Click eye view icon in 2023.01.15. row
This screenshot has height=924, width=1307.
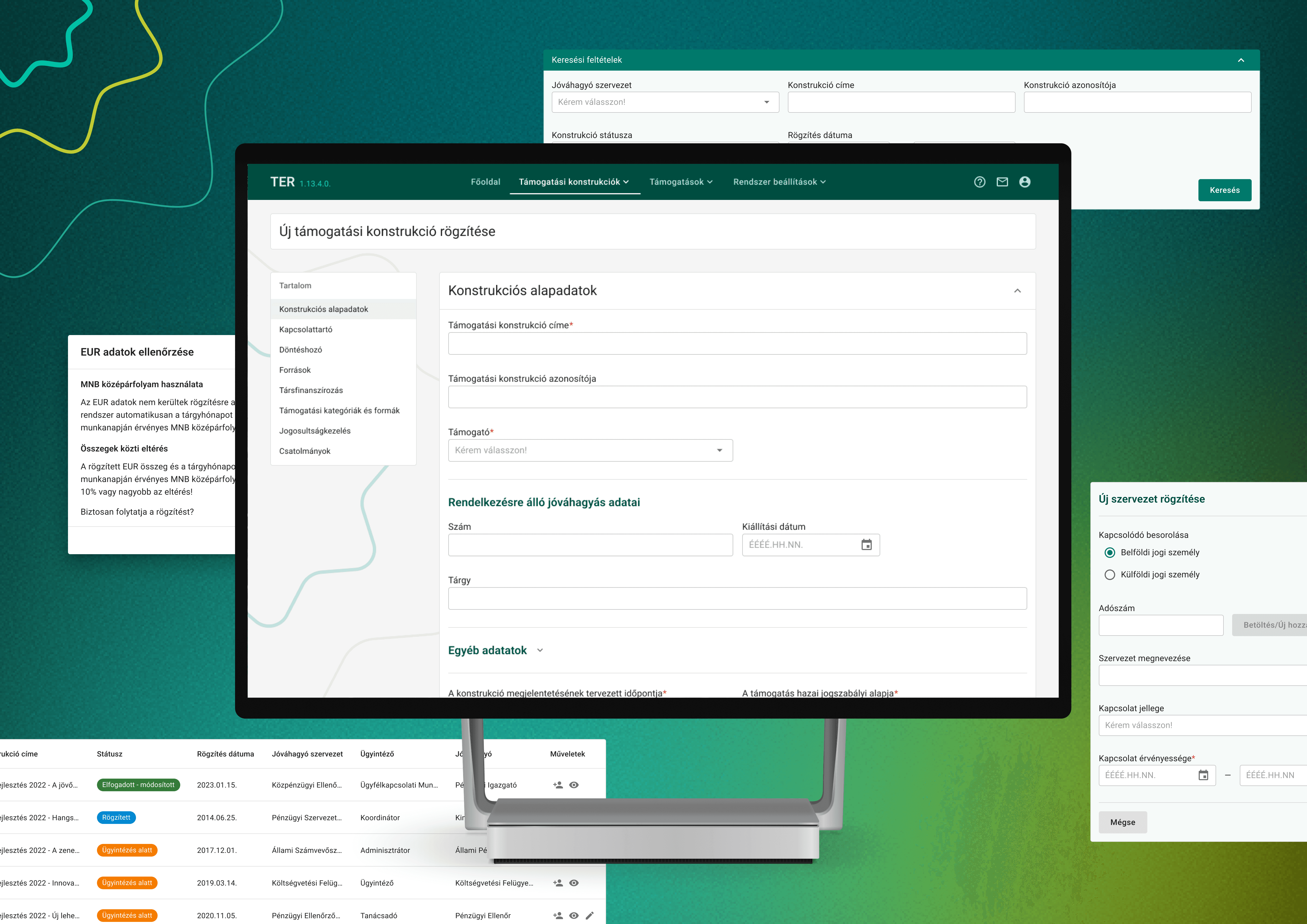[x=574, y=785]
